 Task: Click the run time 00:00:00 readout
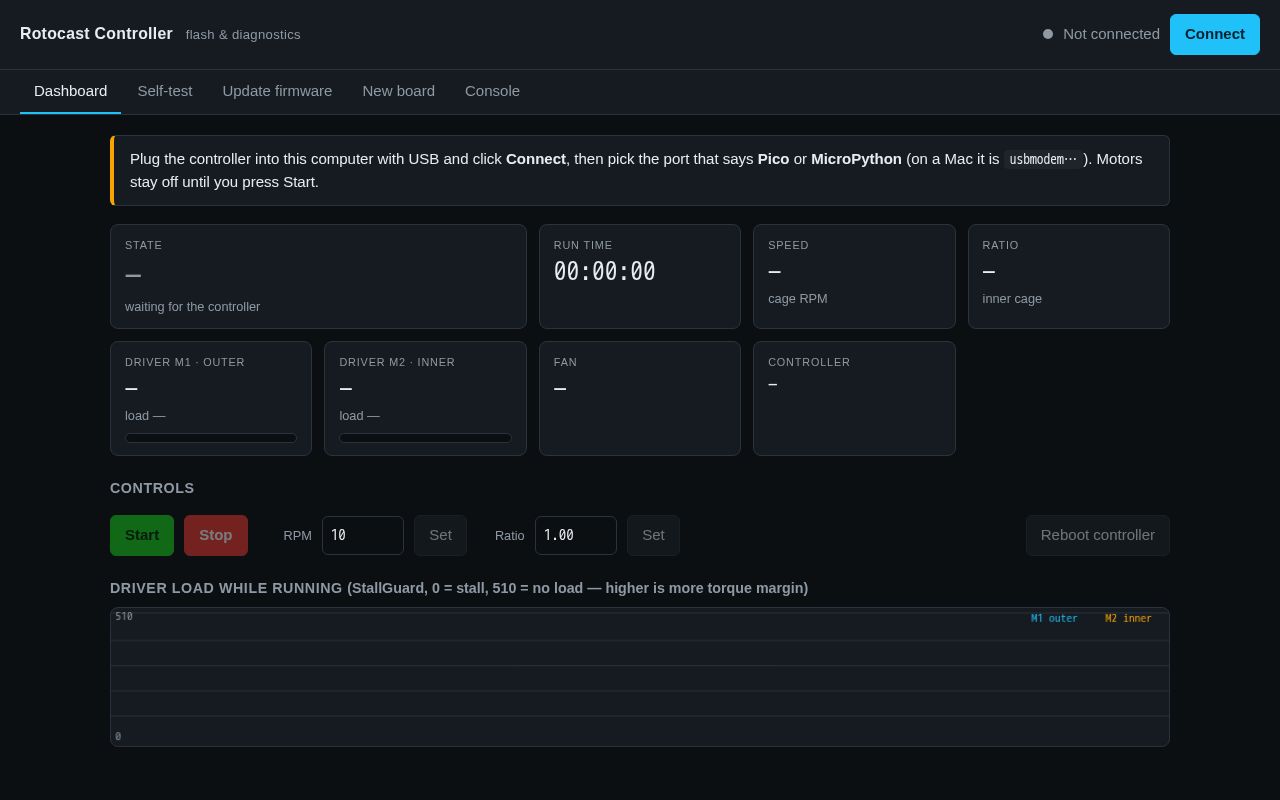pyautogui.click(x=605, y=272)
